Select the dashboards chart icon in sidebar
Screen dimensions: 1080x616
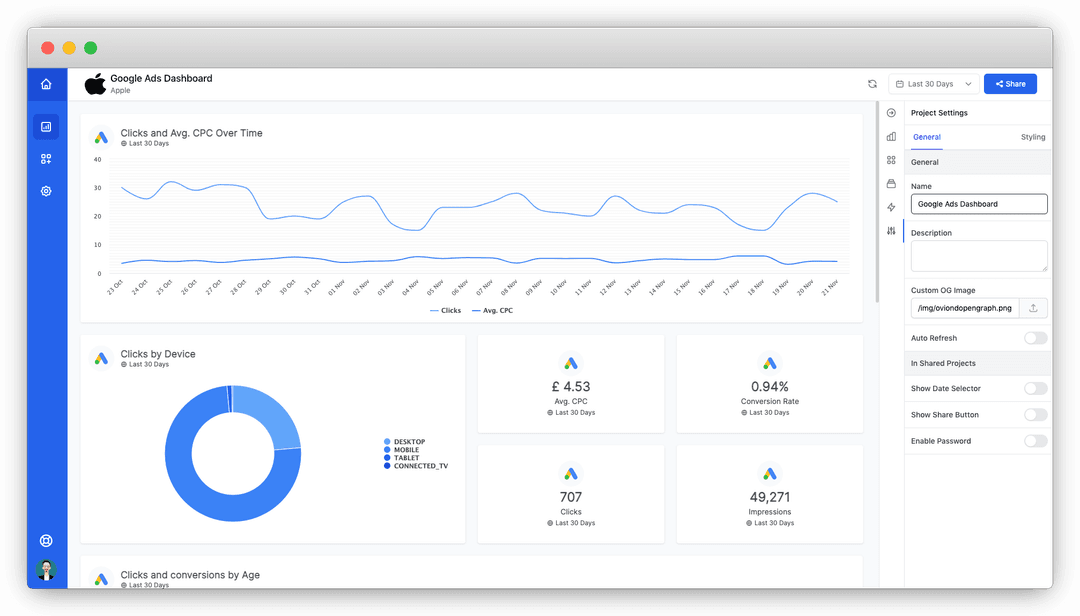coord(46,127)
